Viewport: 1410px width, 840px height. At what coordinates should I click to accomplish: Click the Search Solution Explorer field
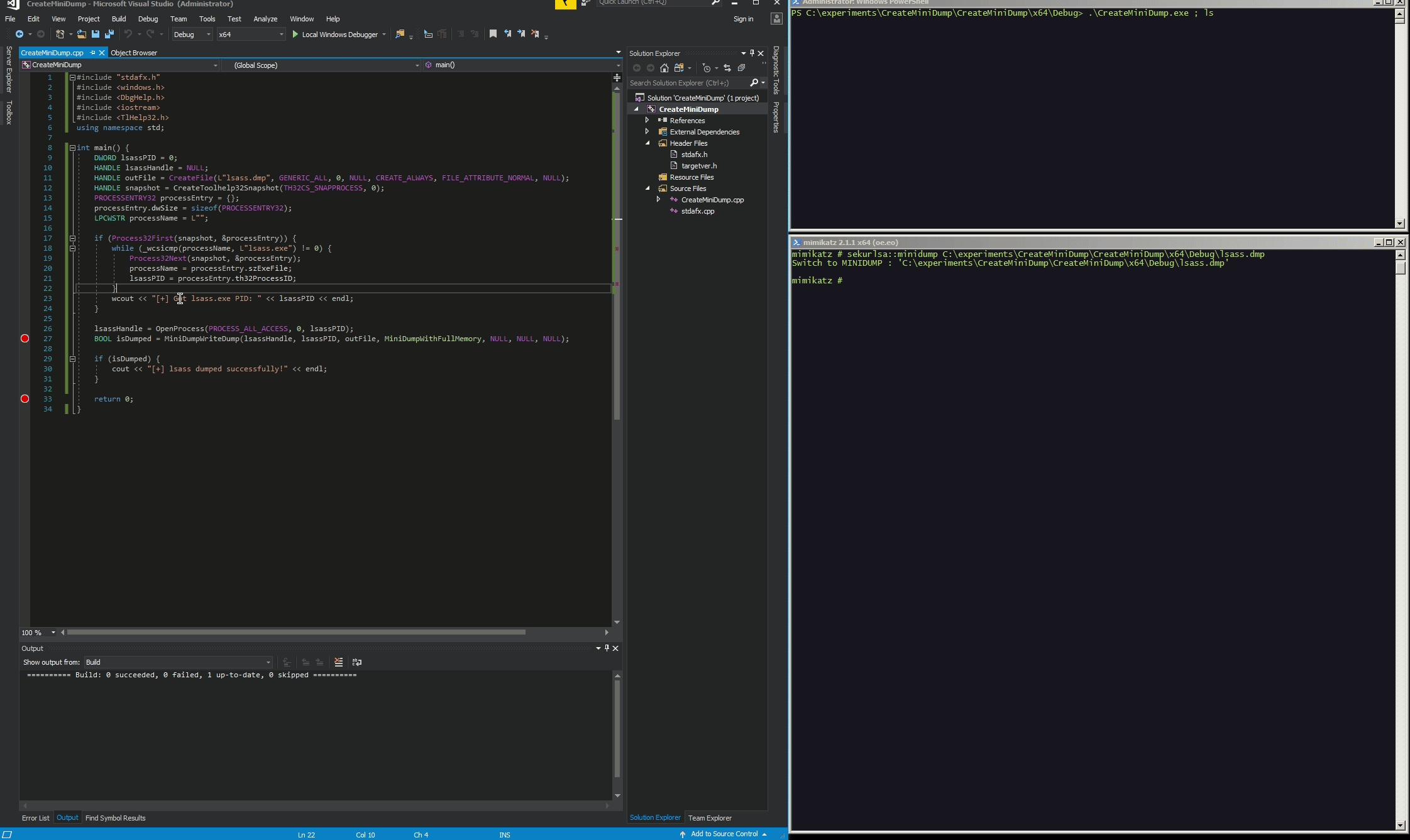pyautogui.click(x=685, y=83)
